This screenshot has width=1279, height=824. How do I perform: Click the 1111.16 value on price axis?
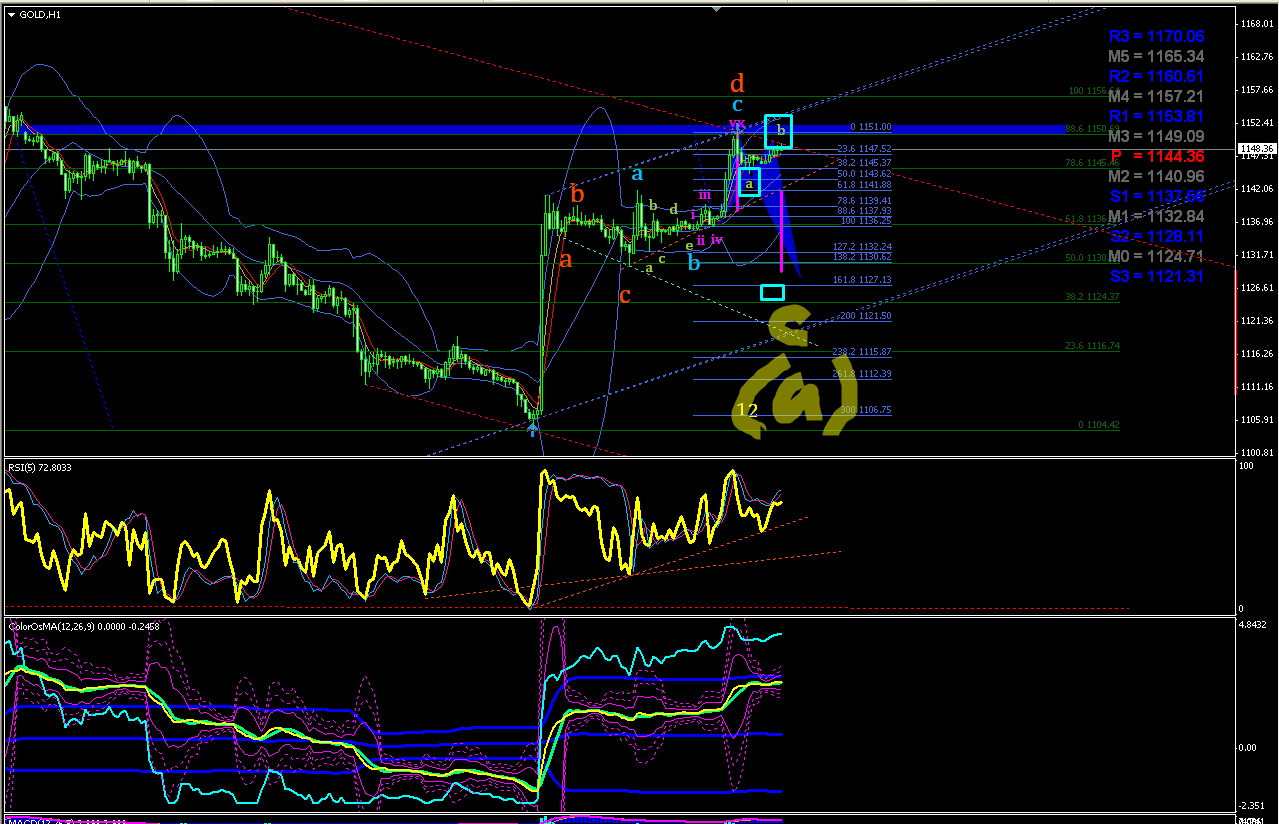click(x=1255, y=386)
